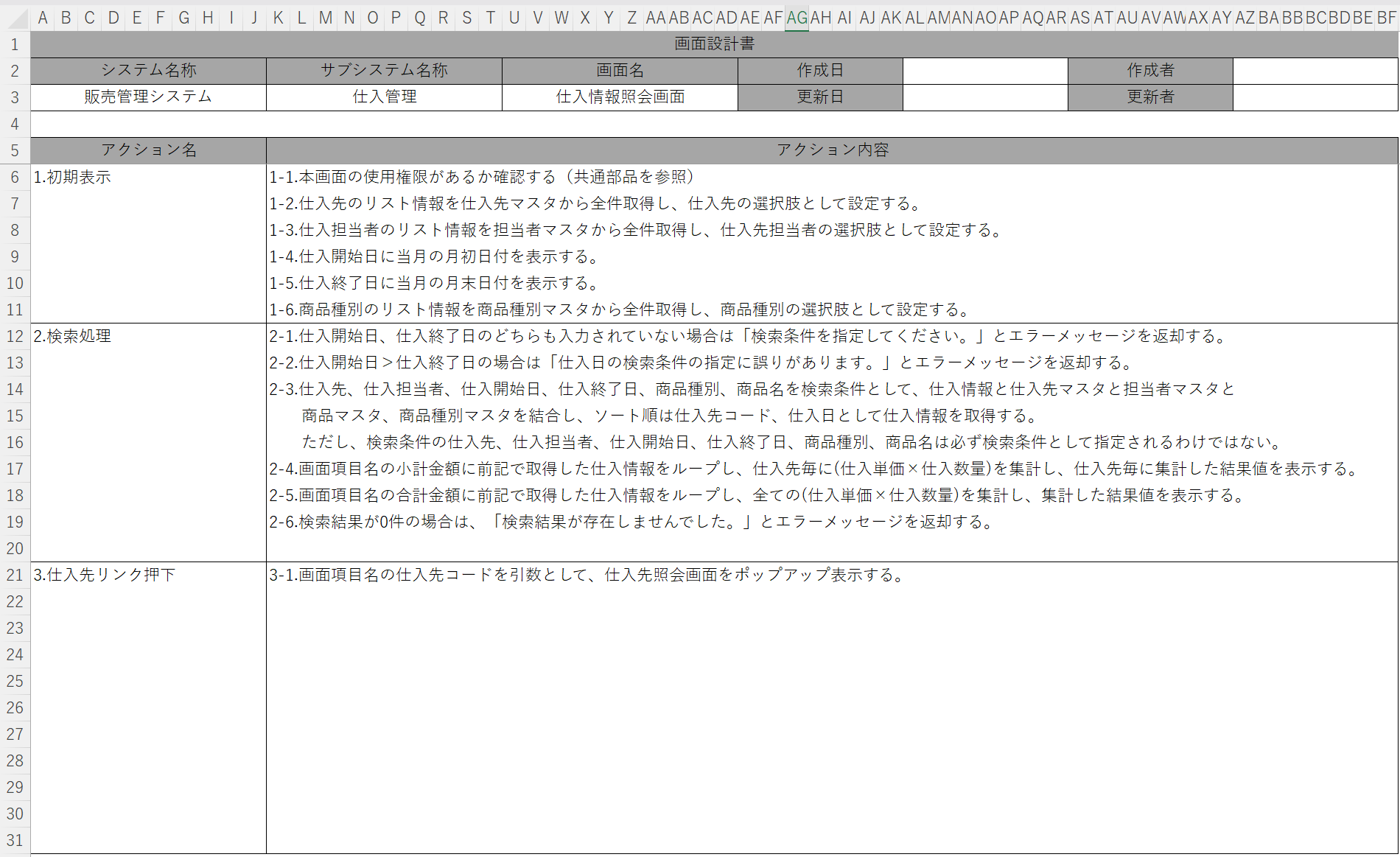Click the 作成者 label cell
The height and width of the screenshot is (857, 1400).
(1150, 71)
